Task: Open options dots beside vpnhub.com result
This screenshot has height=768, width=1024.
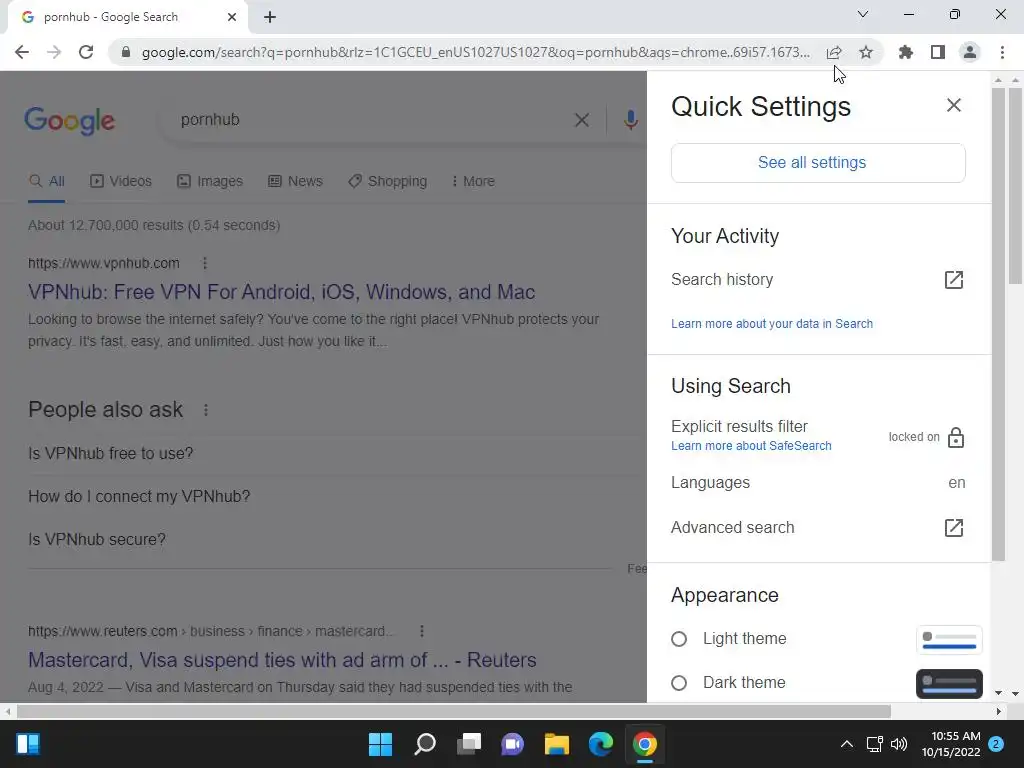Action: [x=204, y=263]
